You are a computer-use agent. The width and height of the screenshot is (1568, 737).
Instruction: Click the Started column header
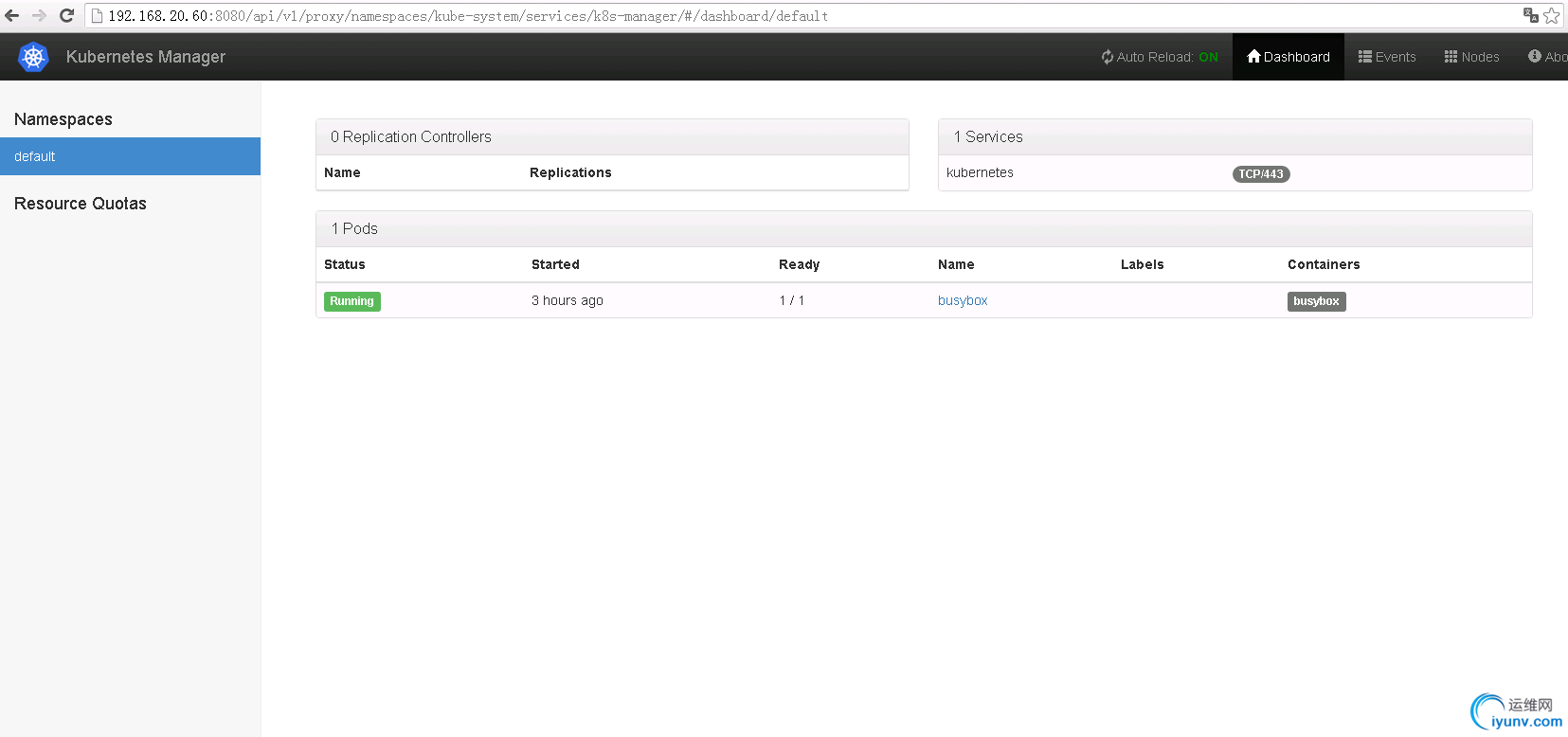pos(555,264)
